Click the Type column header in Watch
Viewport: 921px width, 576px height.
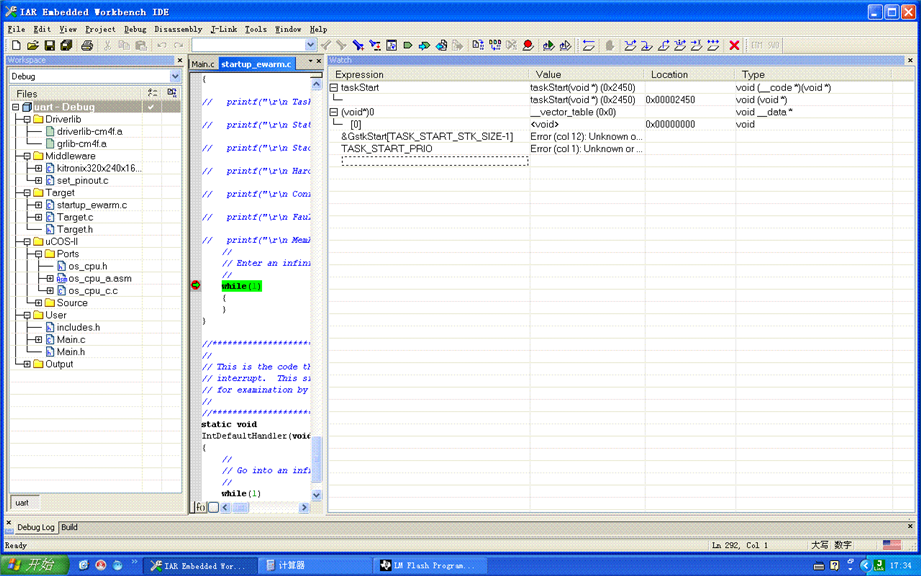point(814,75)
